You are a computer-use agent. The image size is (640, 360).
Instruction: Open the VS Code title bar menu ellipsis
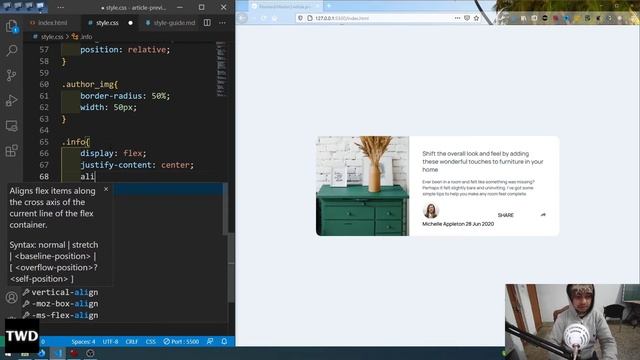[x=60, y=7]
